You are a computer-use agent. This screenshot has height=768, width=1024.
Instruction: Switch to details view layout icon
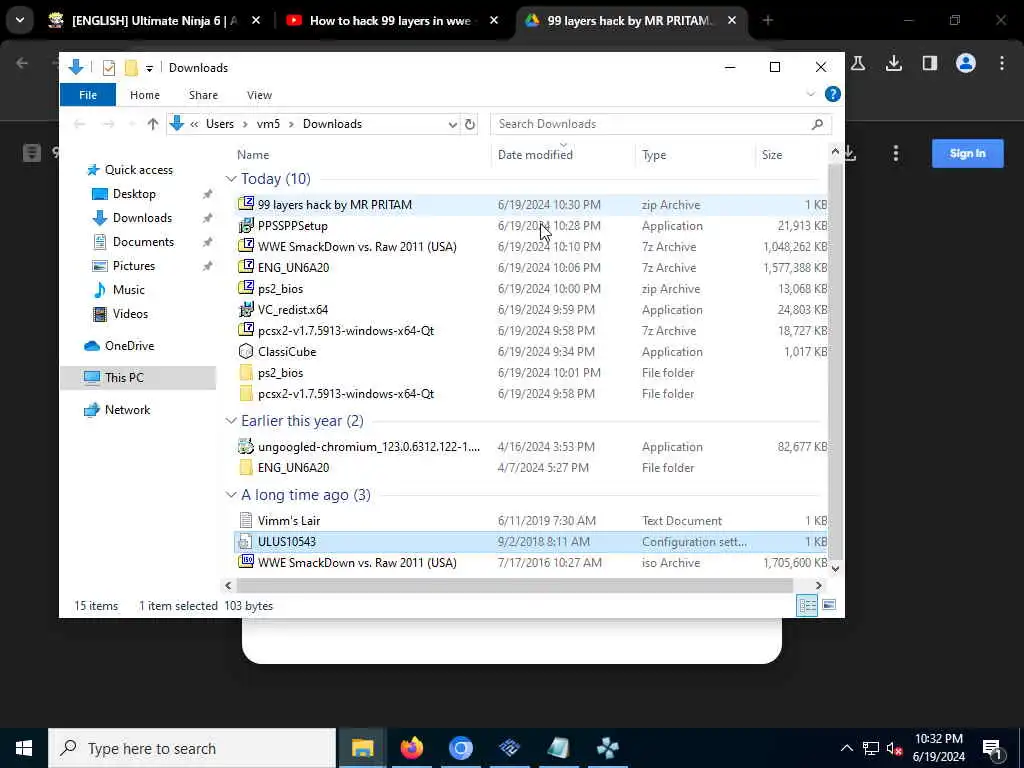[x=807, y=605]
